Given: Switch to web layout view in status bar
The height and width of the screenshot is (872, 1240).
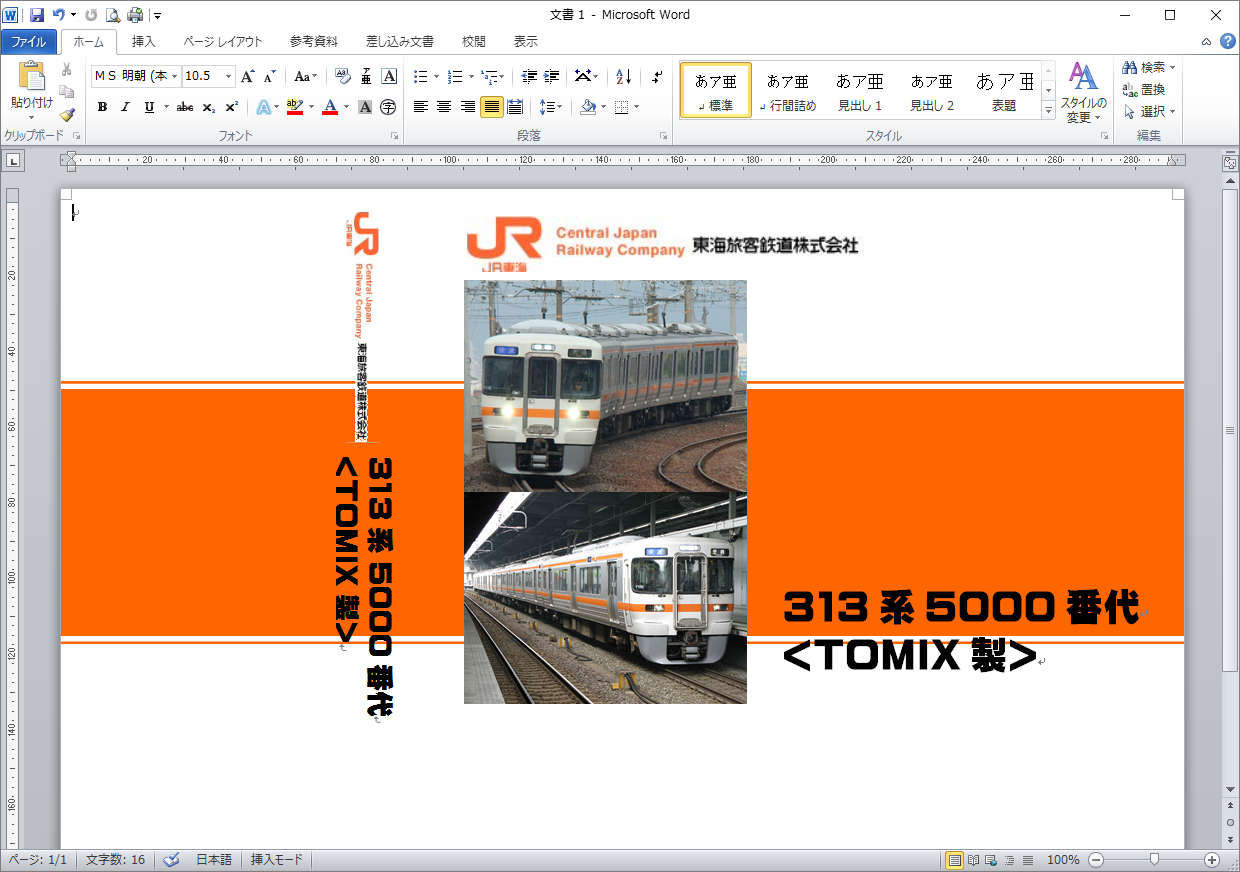Looking at the screenshot, I should point(991,860).
